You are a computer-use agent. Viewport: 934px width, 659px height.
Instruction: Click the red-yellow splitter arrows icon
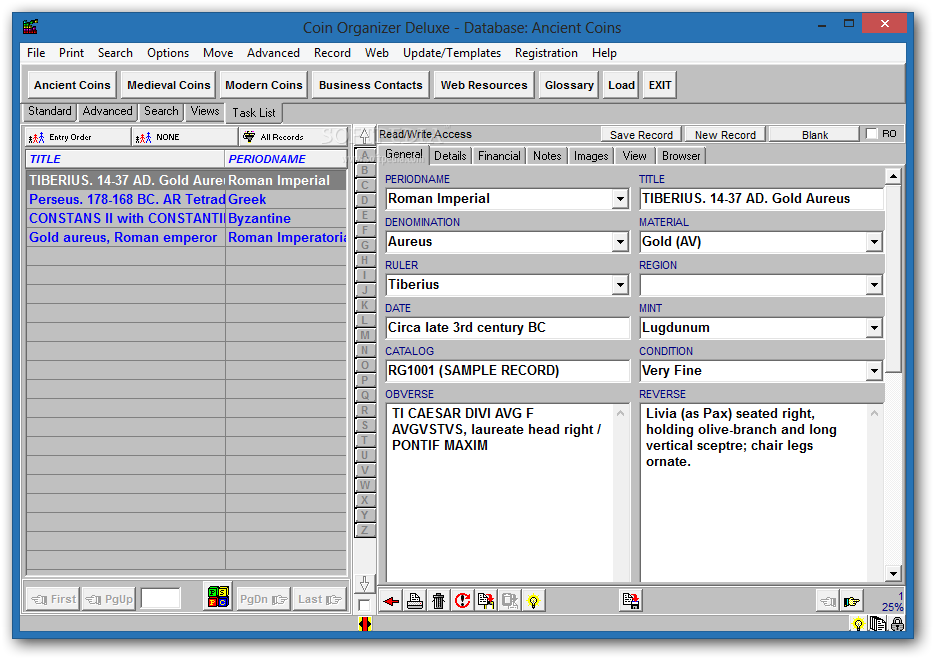pyautogui.click(x=365, y=624)
